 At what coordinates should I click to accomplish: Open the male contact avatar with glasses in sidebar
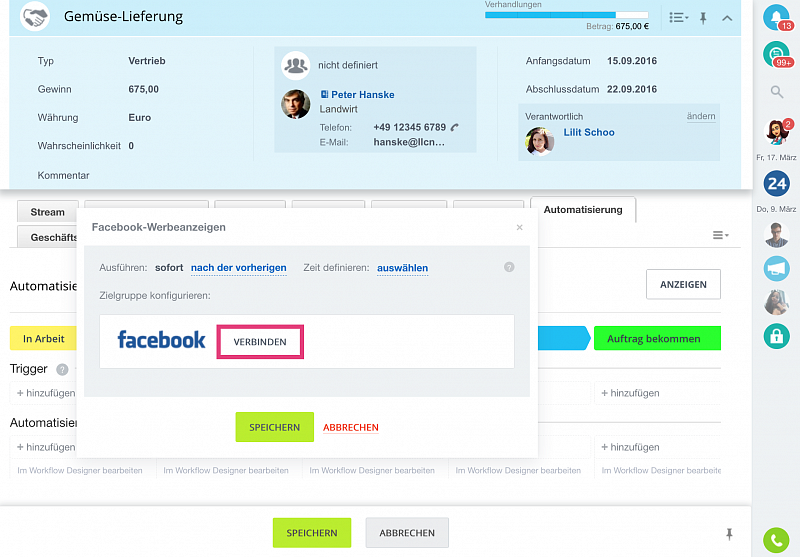pos(777,235)
